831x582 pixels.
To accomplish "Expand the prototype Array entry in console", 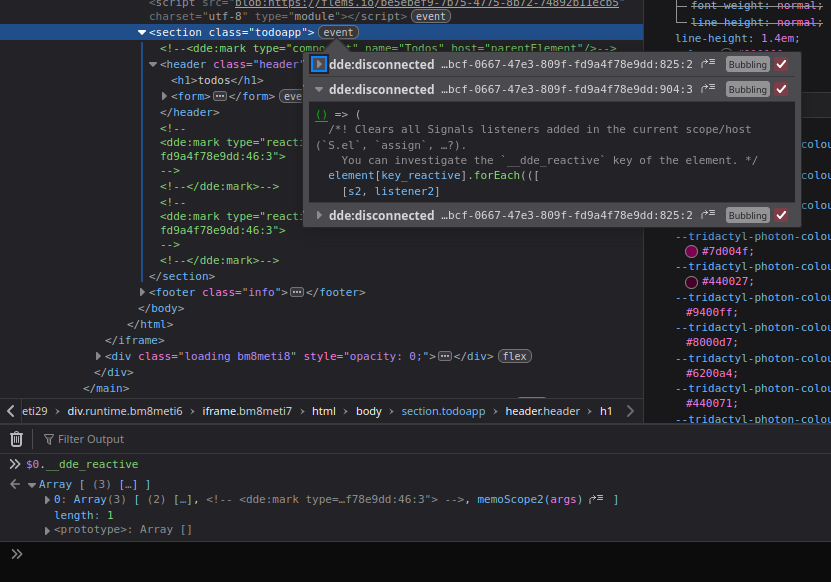I will click(x=47, y=530).
